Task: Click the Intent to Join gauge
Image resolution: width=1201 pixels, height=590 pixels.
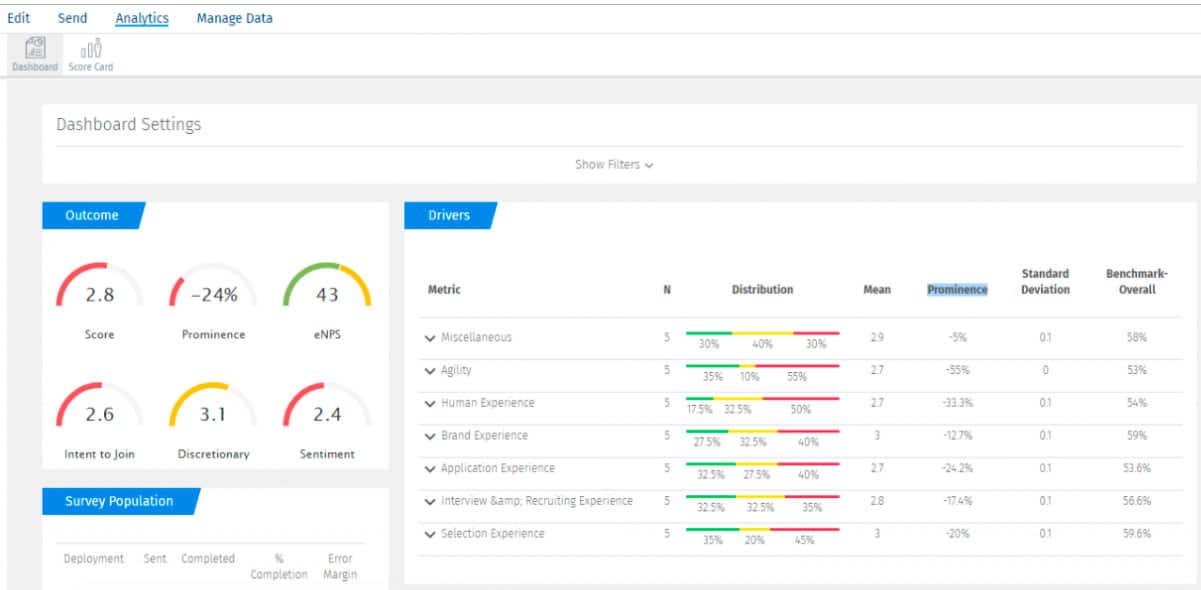Action: pyautogui.click(x=99, y=406)
